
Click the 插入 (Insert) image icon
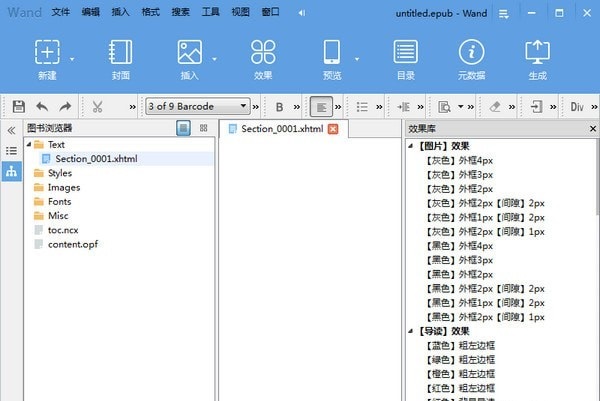pyautogui.click(x=189, y=52)
